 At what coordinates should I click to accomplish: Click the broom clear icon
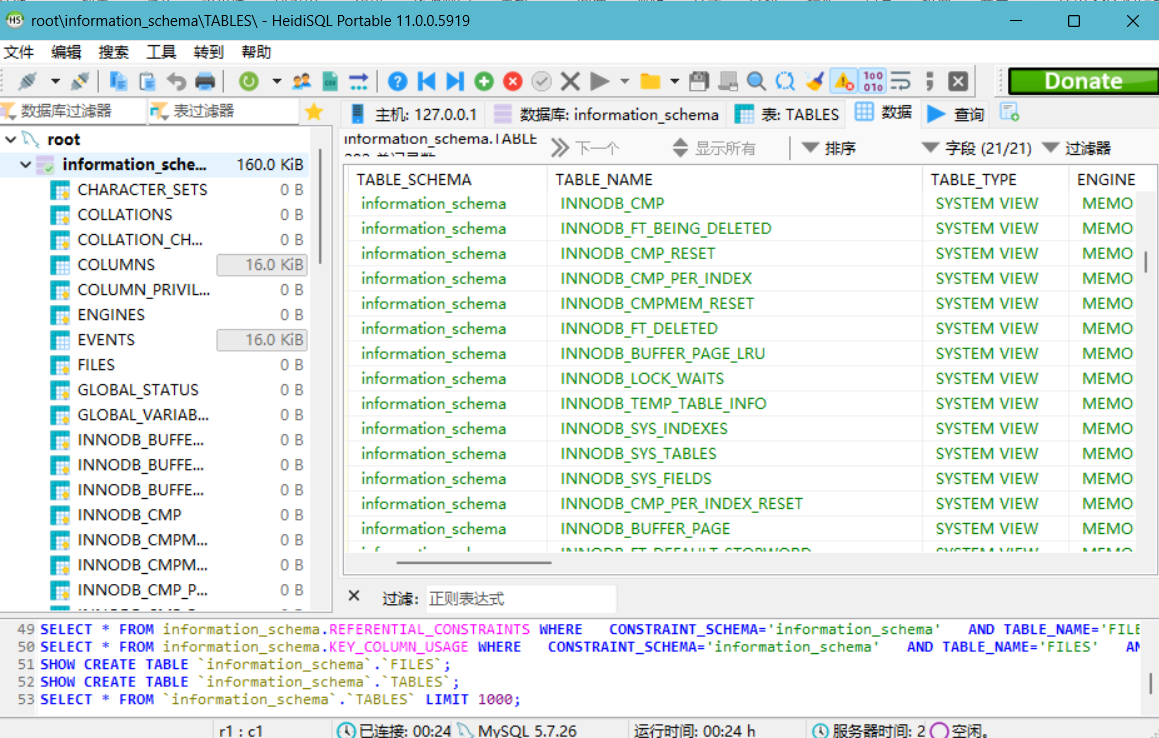tap(815, 81)
